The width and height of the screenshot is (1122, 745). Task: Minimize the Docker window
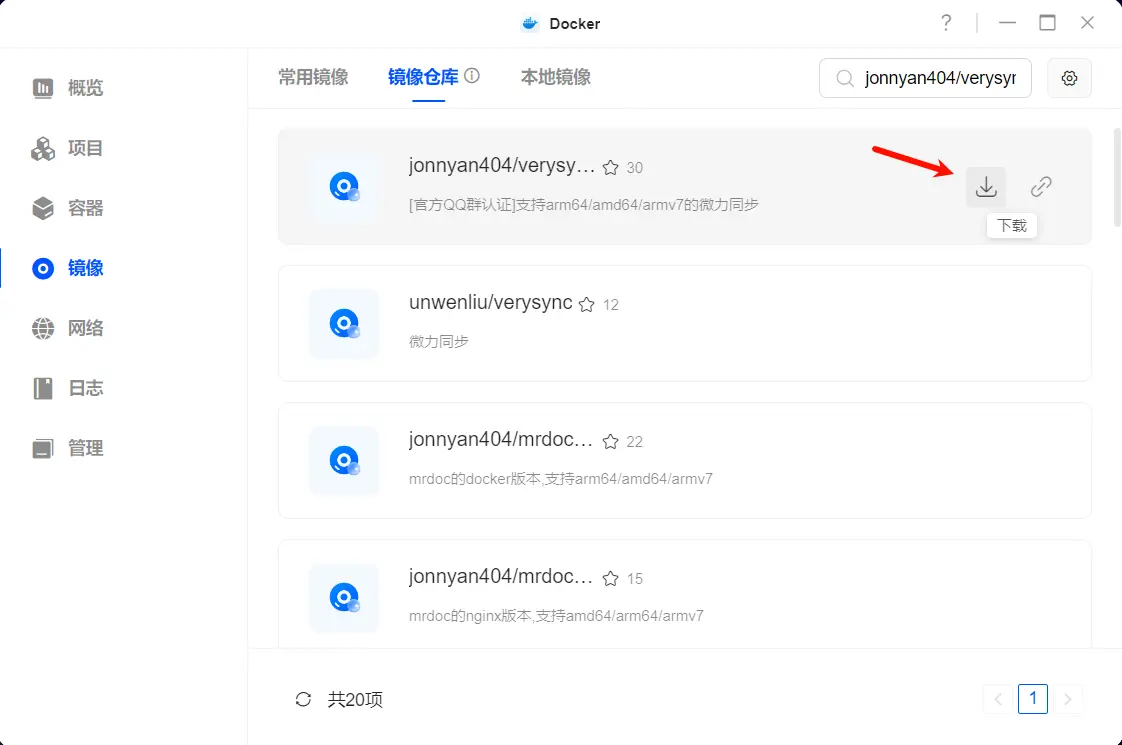1007,23
